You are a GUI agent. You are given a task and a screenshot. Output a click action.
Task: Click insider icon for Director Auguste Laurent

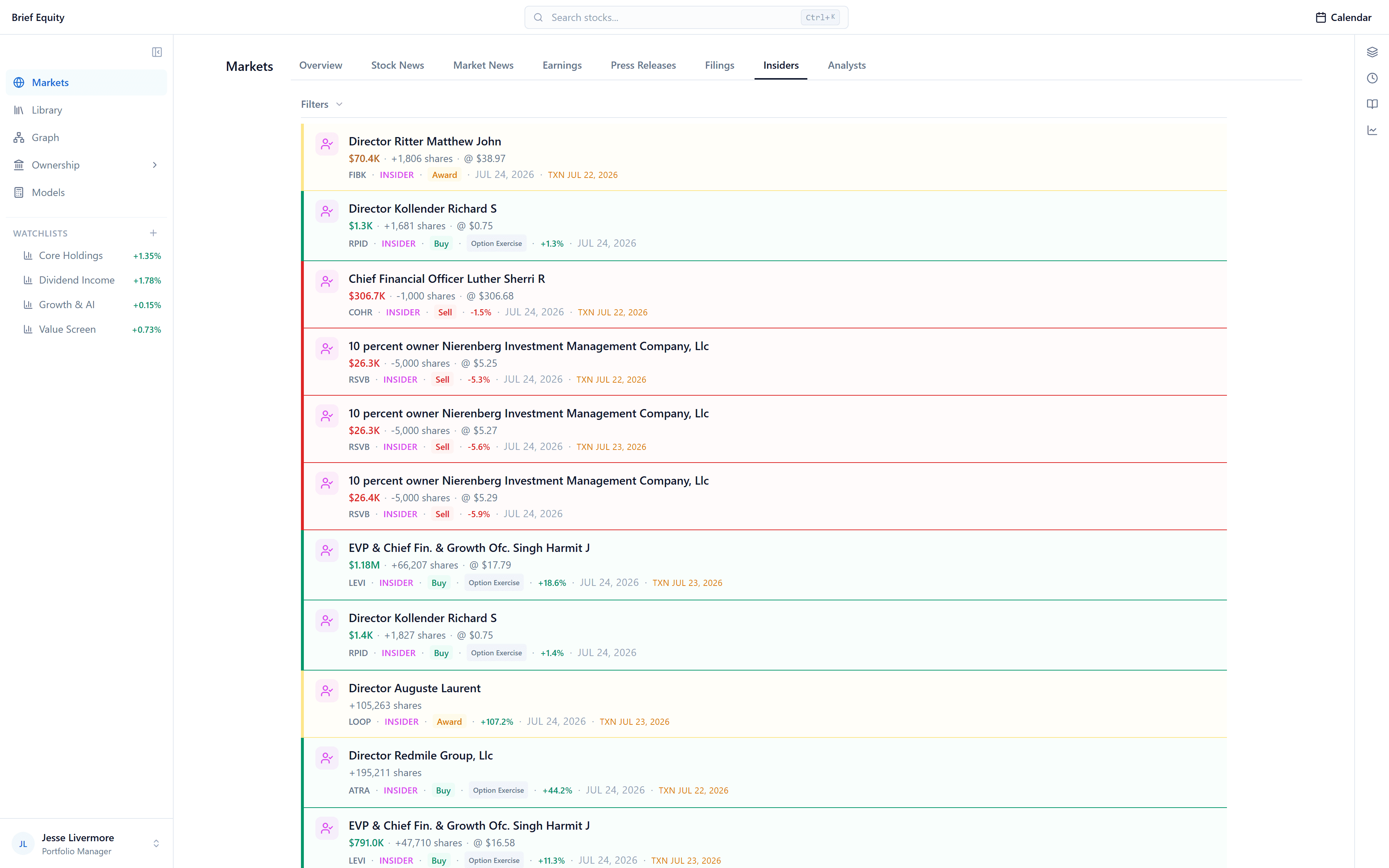327,691
